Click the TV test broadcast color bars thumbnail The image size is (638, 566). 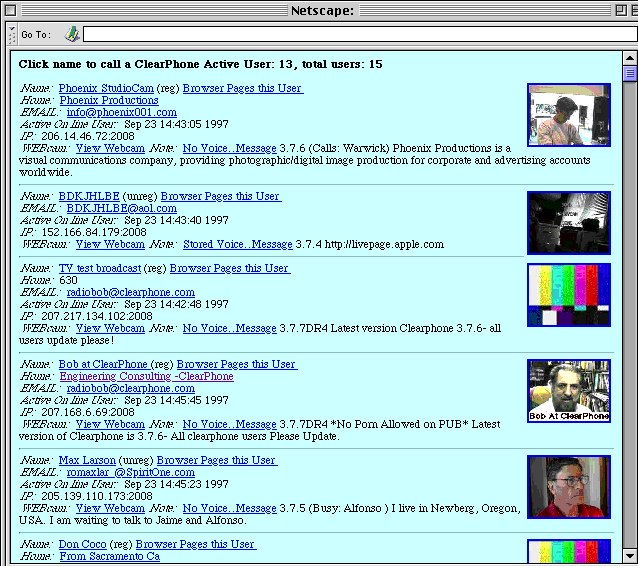tap(569, 295)
